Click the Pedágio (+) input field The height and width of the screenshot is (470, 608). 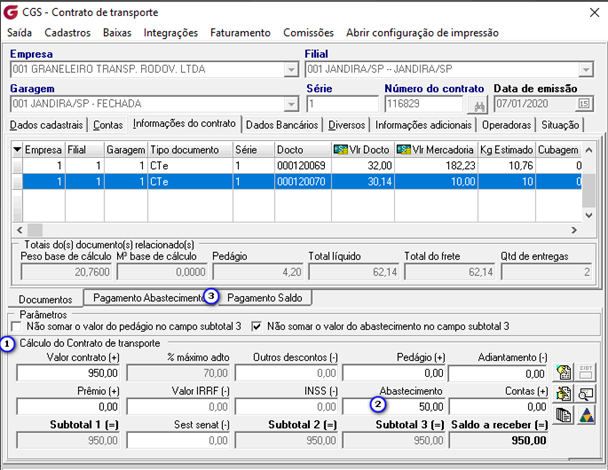[394, 373]
